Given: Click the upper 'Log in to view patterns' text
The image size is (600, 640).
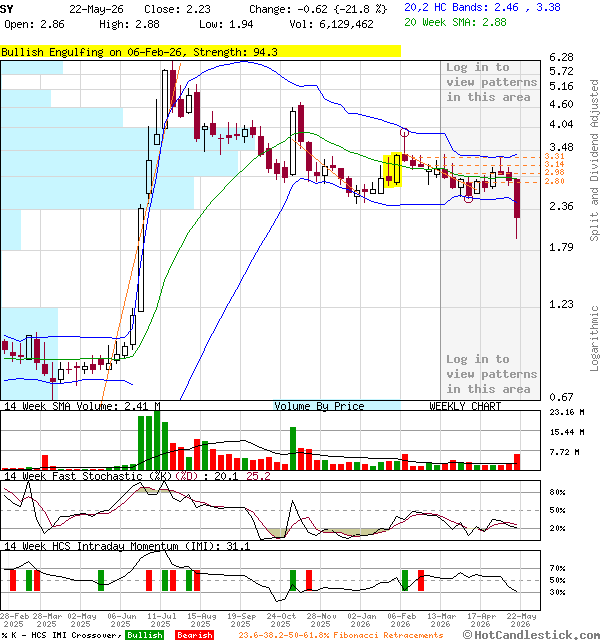Looking at the screenshot, I should click(491, 82).
